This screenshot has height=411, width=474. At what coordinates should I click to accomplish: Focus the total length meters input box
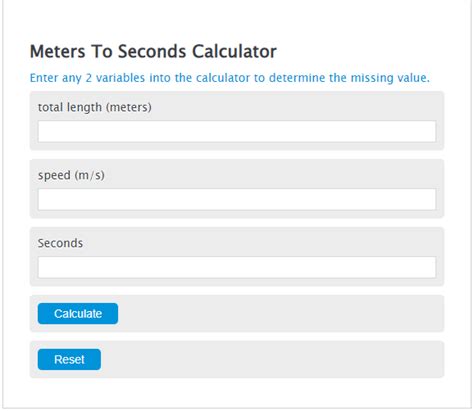coord(237,131)
